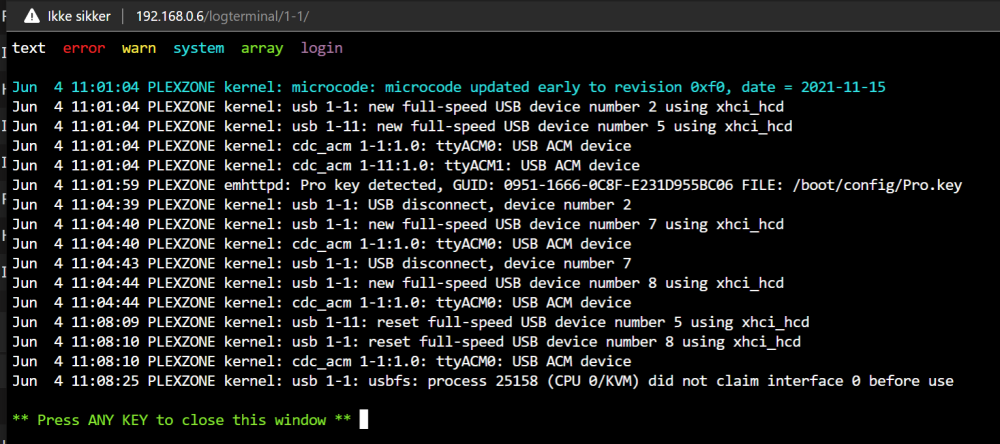
Task: Click the USB disconnect device number 7 line
Action: point(322,264)
